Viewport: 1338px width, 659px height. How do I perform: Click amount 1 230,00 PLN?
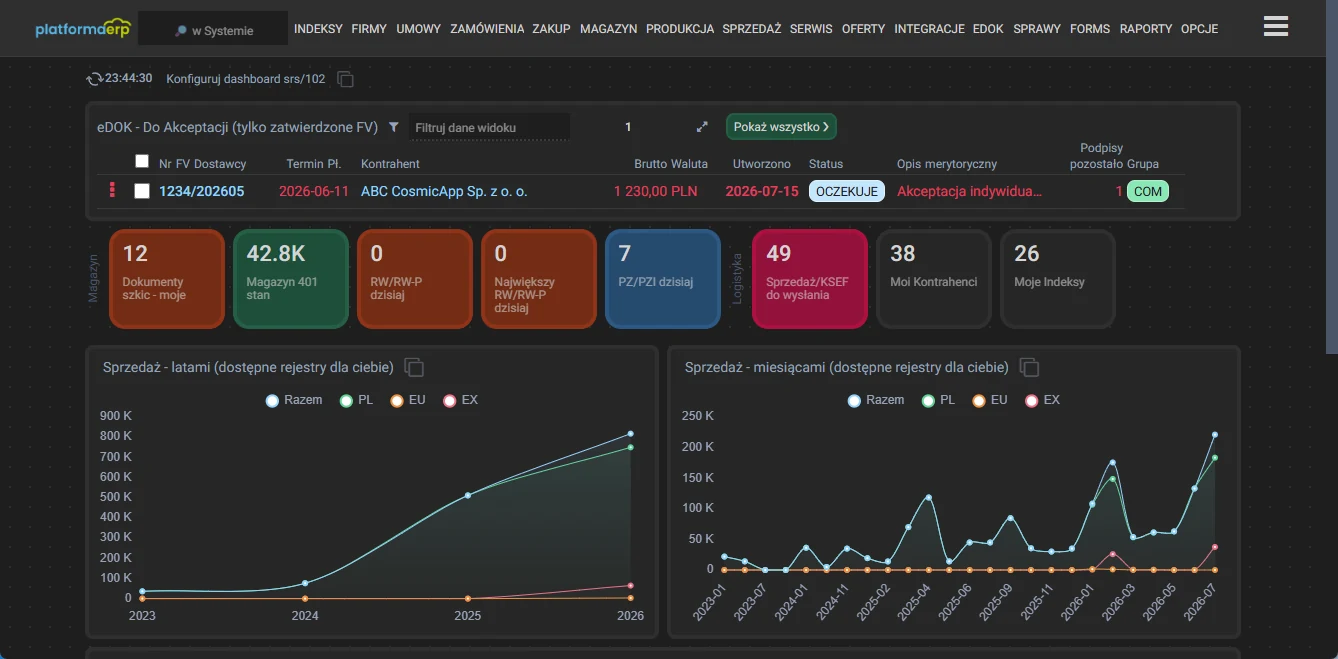(x=655, y=191)
